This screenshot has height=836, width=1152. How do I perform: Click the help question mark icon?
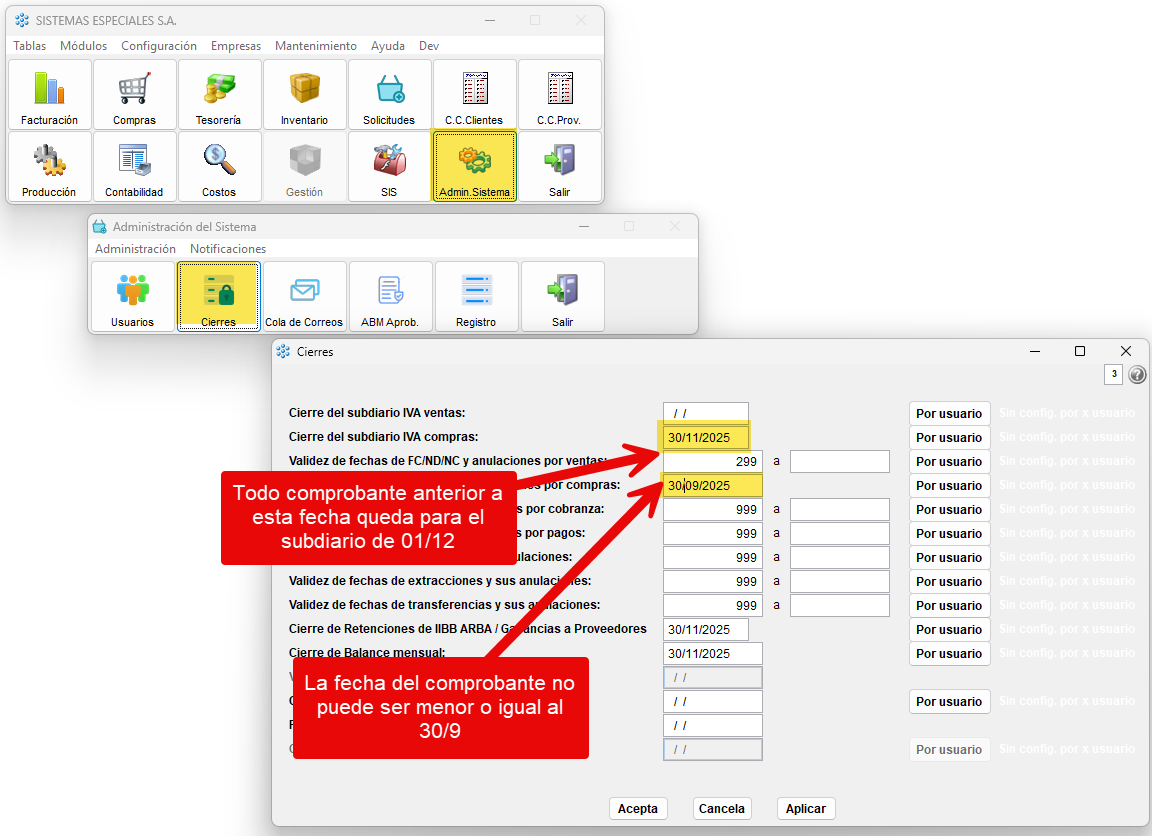pyautogui.click(x=1137, y=375)
